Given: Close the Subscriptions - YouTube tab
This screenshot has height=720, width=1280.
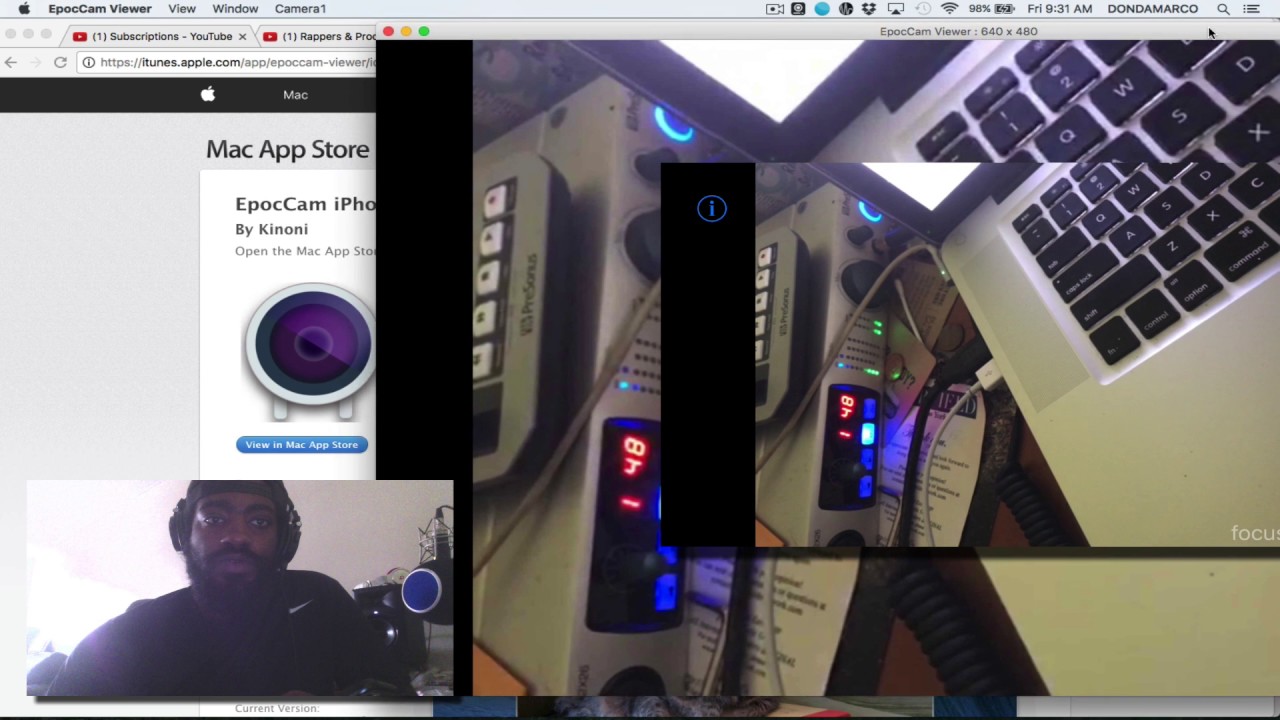Looking at the screenshot, I should click(242, 36).
